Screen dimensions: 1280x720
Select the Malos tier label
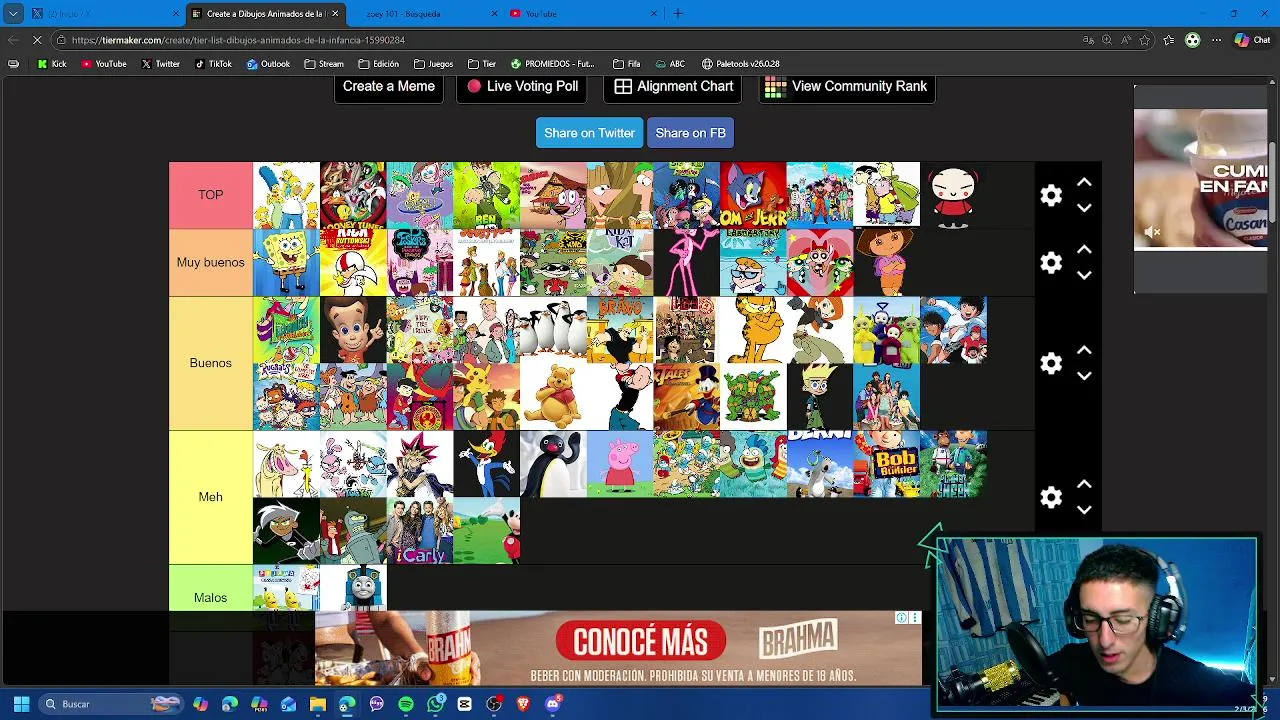click(x=210, y=597)
